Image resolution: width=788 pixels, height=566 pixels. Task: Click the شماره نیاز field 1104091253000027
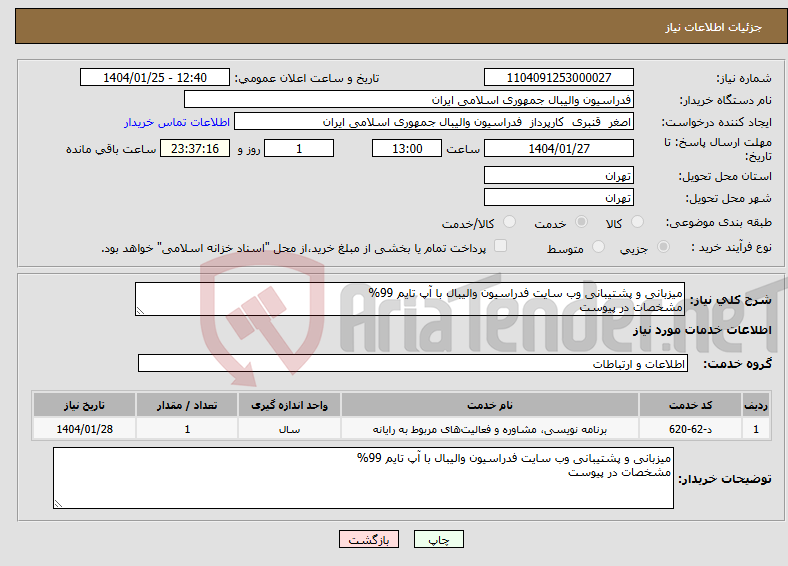559,77
